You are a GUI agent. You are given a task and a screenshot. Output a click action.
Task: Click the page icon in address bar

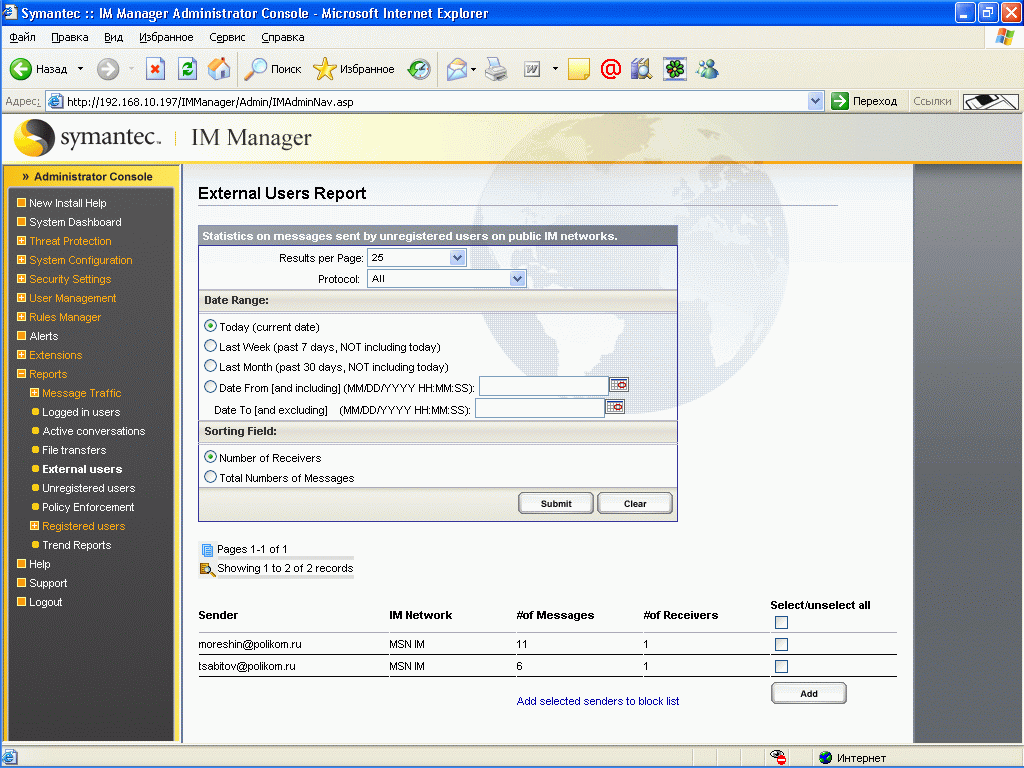point(56,101)
